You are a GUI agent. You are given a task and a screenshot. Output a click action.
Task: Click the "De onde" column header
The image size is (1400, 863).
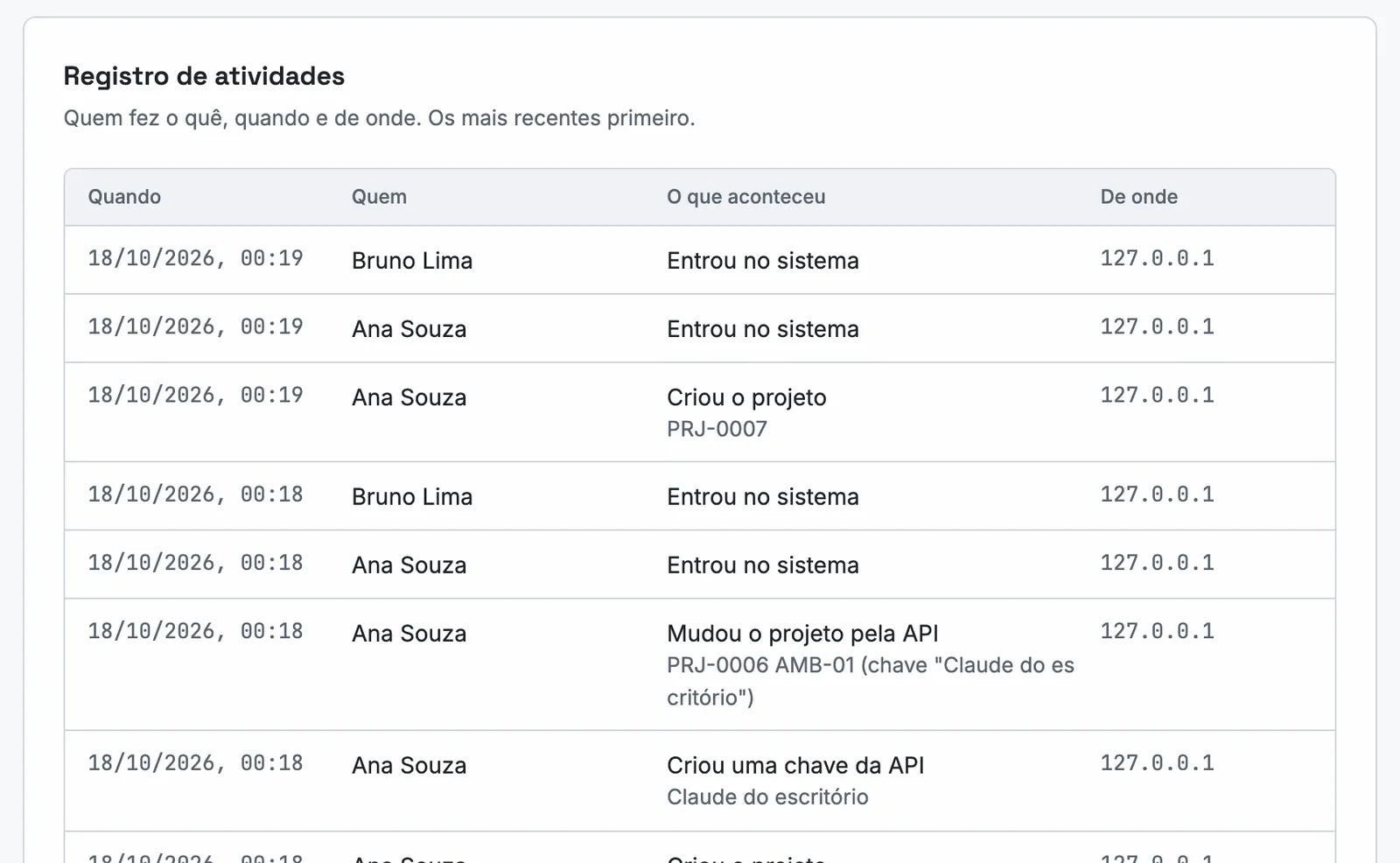pos(1139,197)
